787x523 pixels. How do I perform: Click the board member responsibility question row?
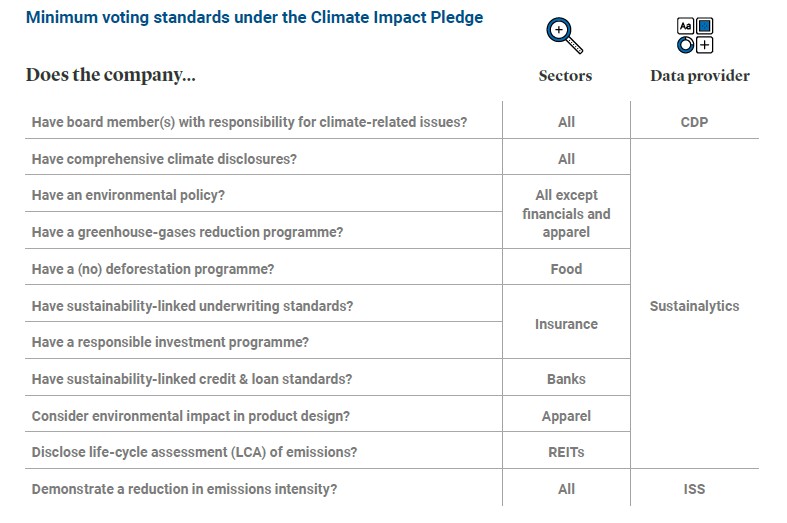[x=250, y=122]
